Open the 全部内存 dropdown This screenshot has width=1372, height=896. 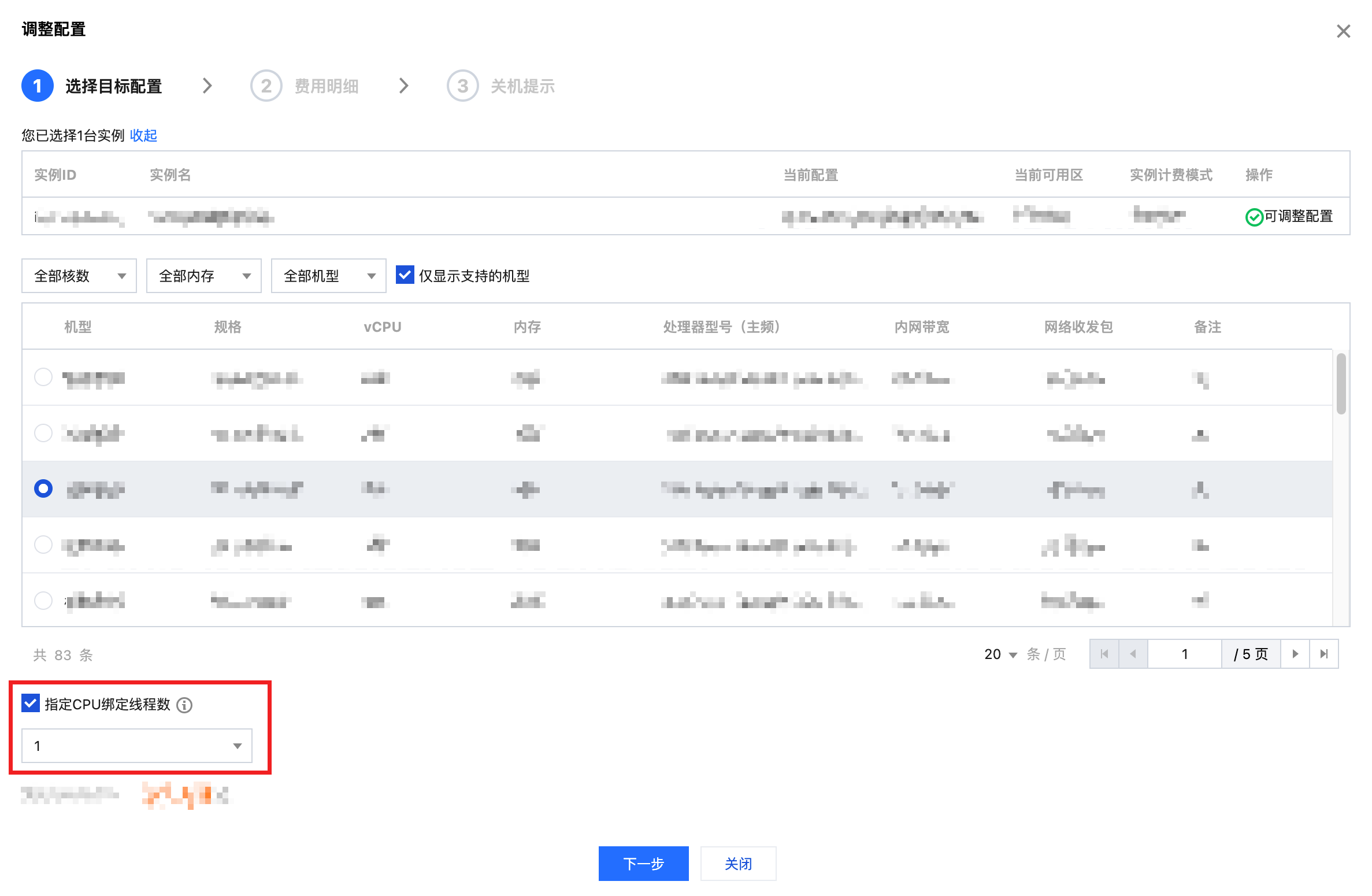203,276
